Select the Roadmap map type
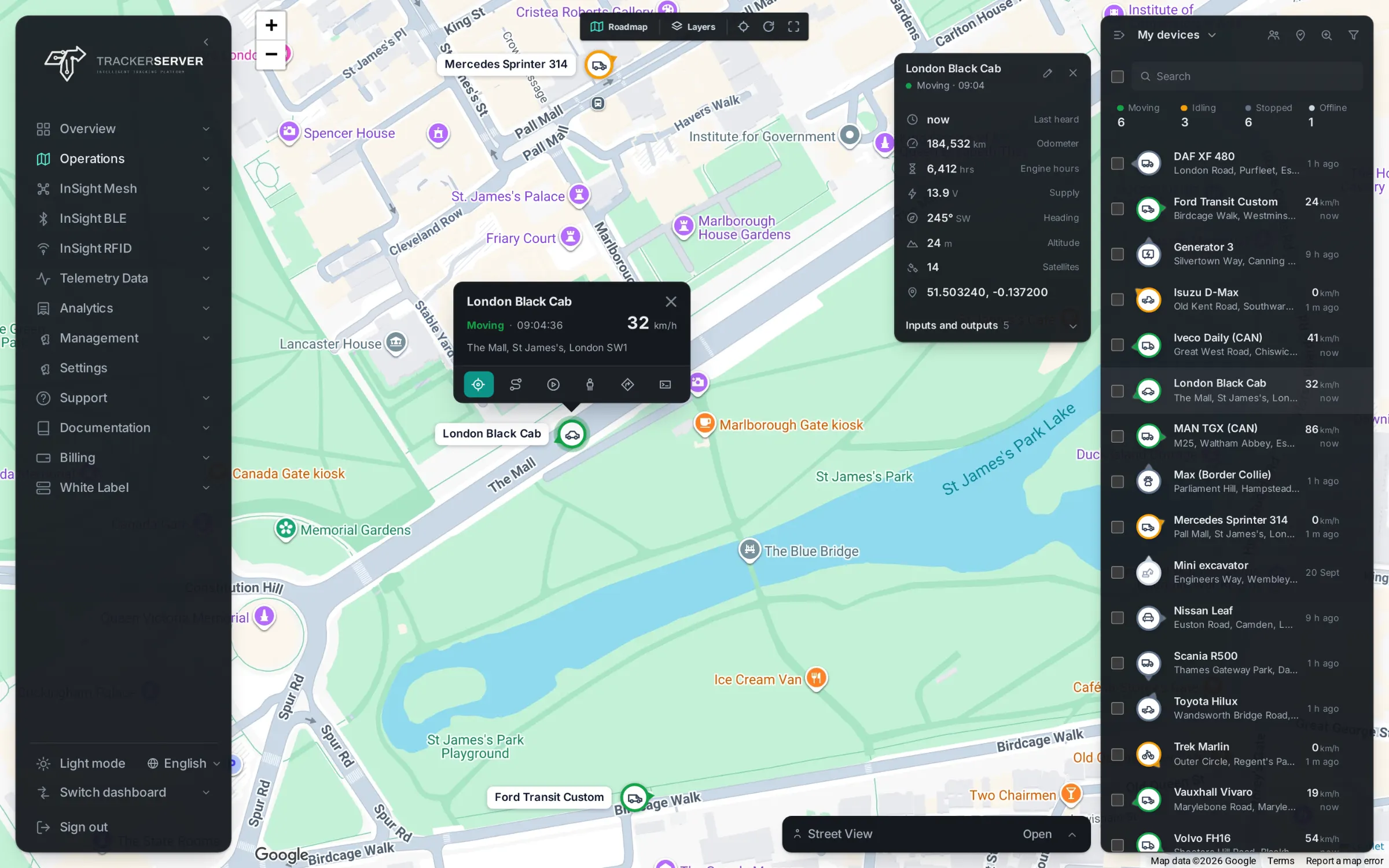The height and width of the screenshot is (868, 1389). click(619, 27)
